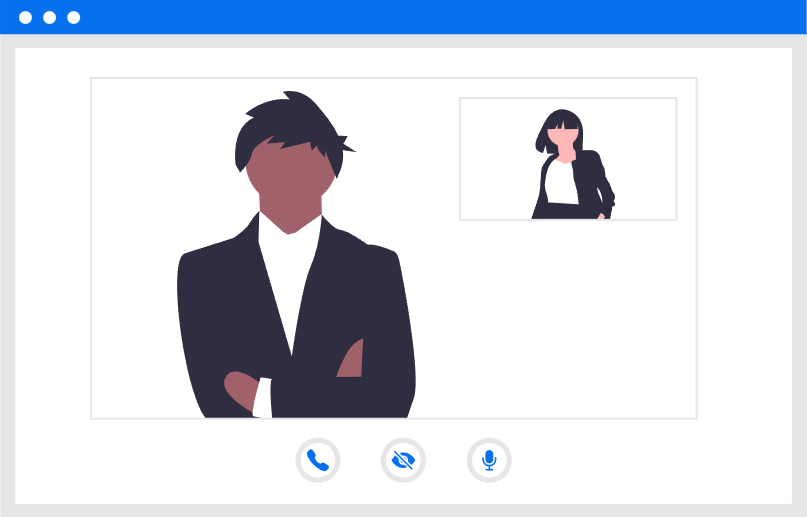Click the third white window dot
This screenshot has height=517, width=807.
click(x=74, y=17)
